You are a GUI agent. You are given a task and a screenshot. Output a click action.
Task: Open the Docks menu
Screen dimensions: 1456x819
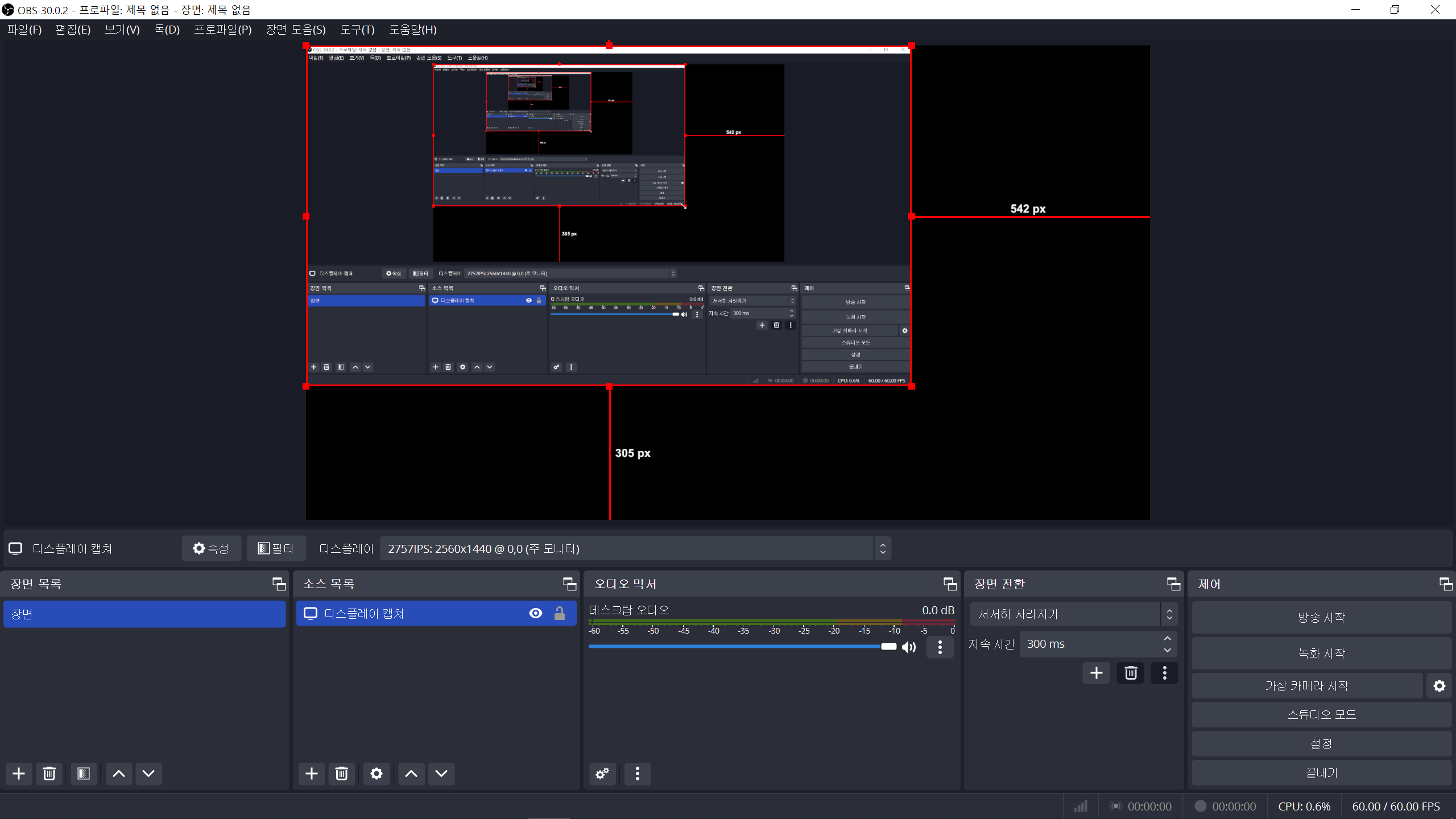[x=167, y=30]
